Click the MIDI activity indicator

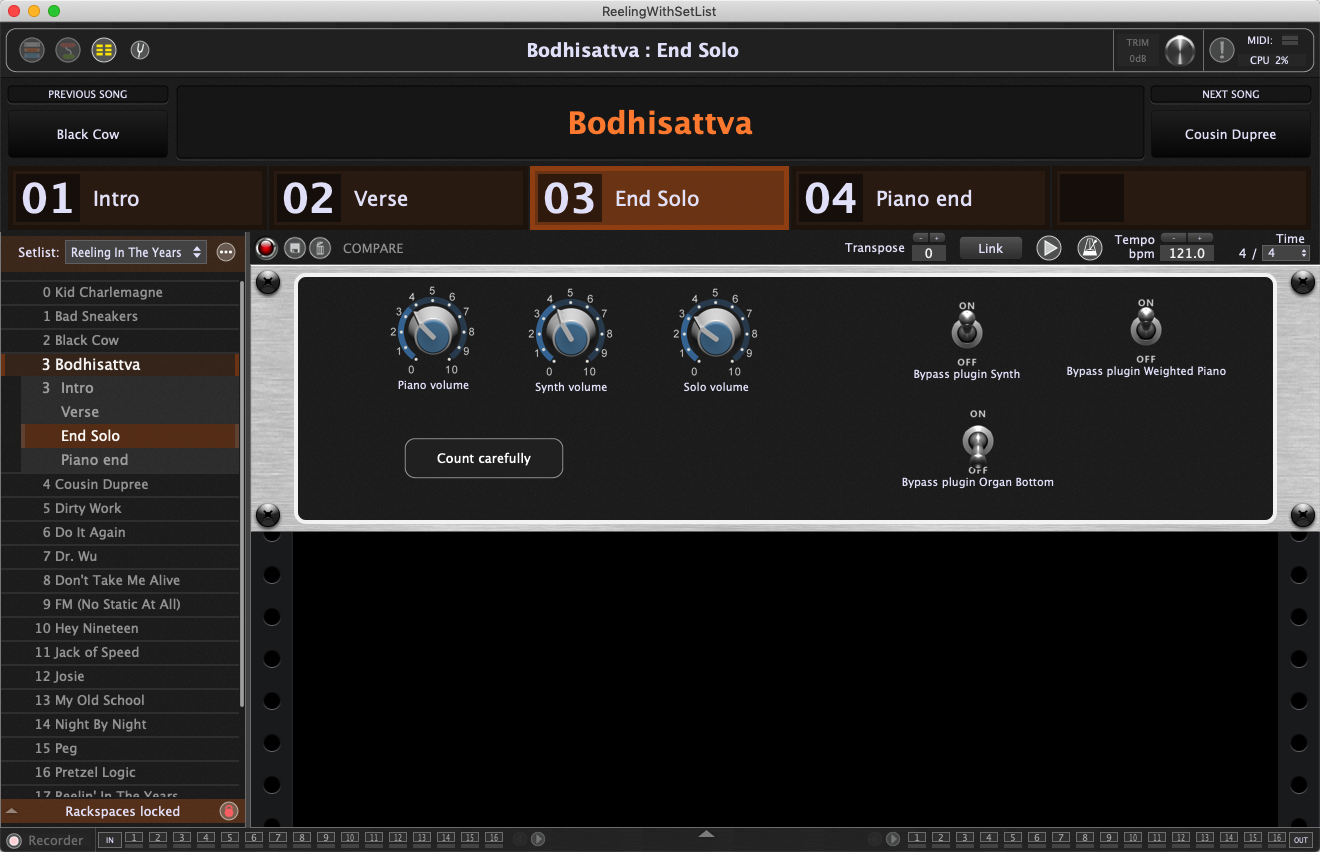click(x=1289, y=40)
